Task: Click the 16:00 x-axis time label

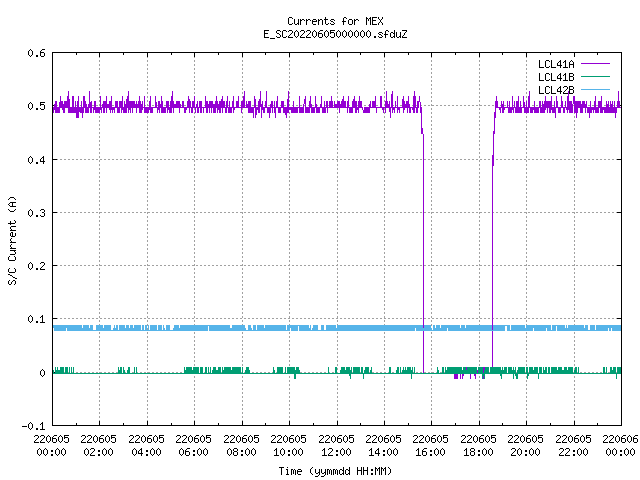Action: tap(431, 452)
